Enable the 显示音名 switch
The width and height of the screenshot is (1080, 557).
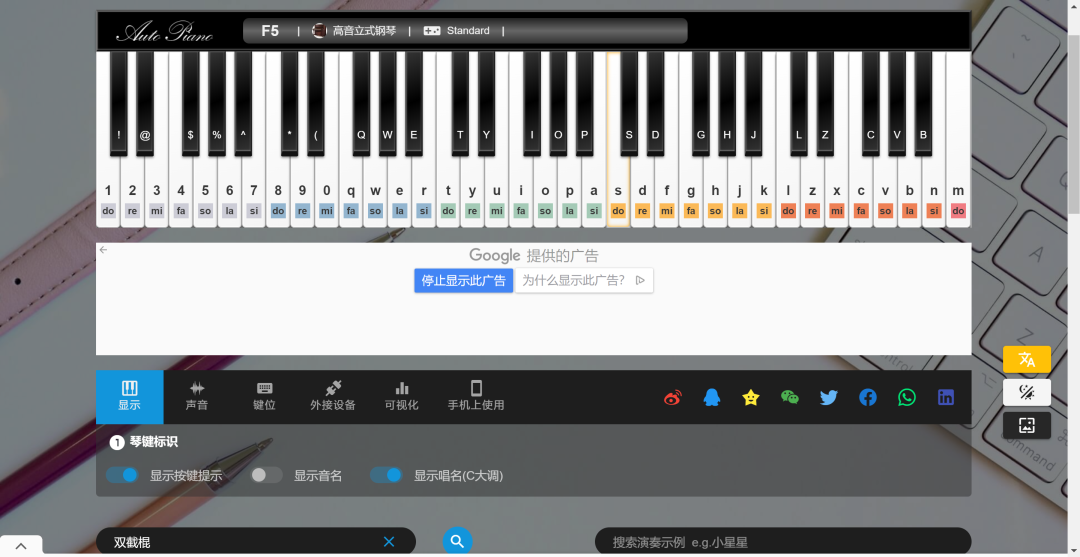266,475
